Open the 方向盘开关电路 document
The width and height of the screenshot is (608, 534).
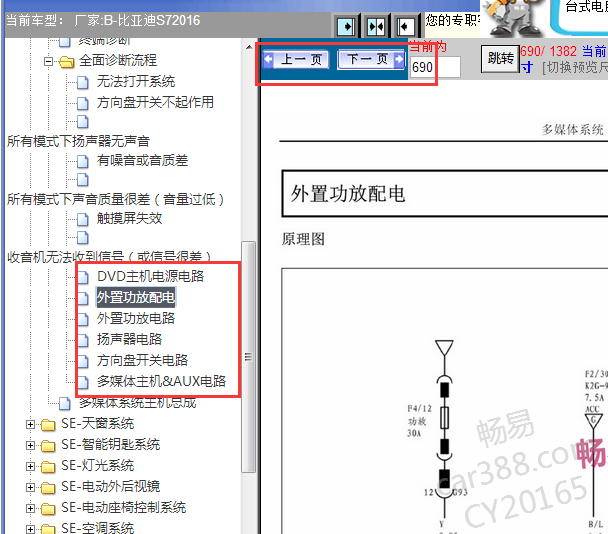click(x=142, y=360)
